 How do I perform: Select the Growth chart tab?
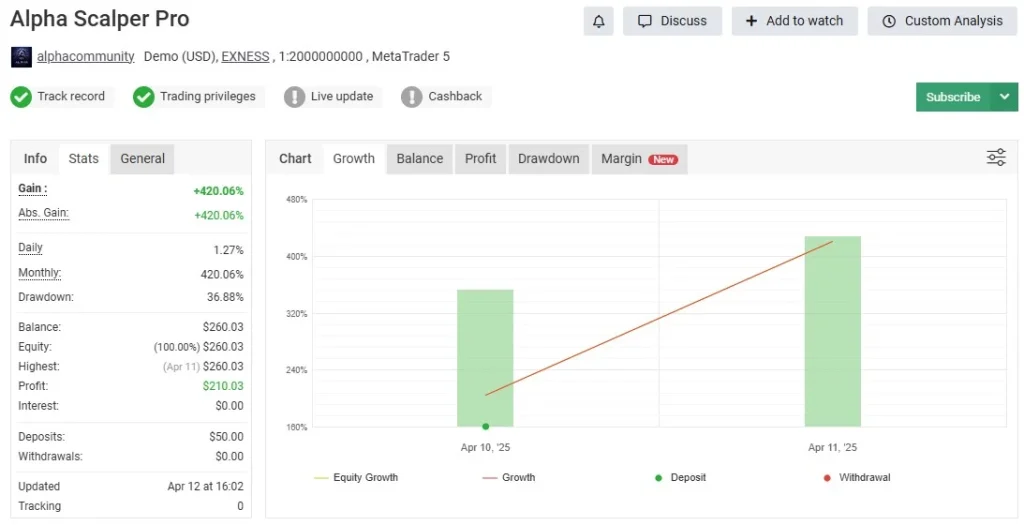point(354,159)
